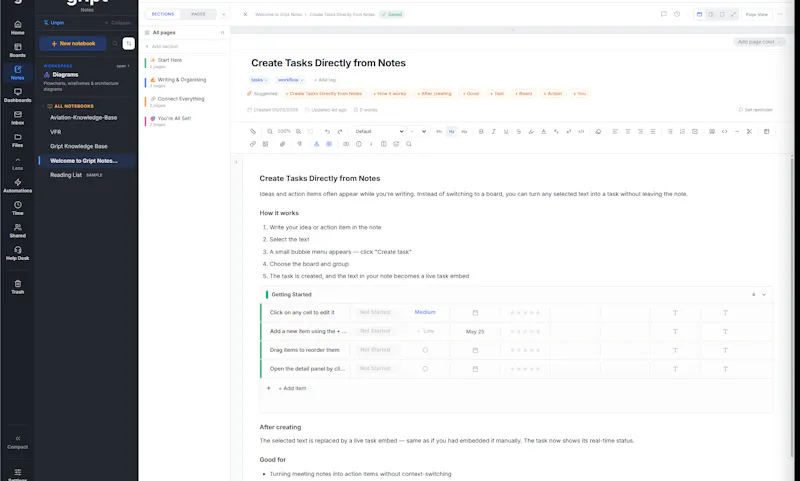
Task: Click the Redo arrow in toolbar
Action: (x=340, y=132)
